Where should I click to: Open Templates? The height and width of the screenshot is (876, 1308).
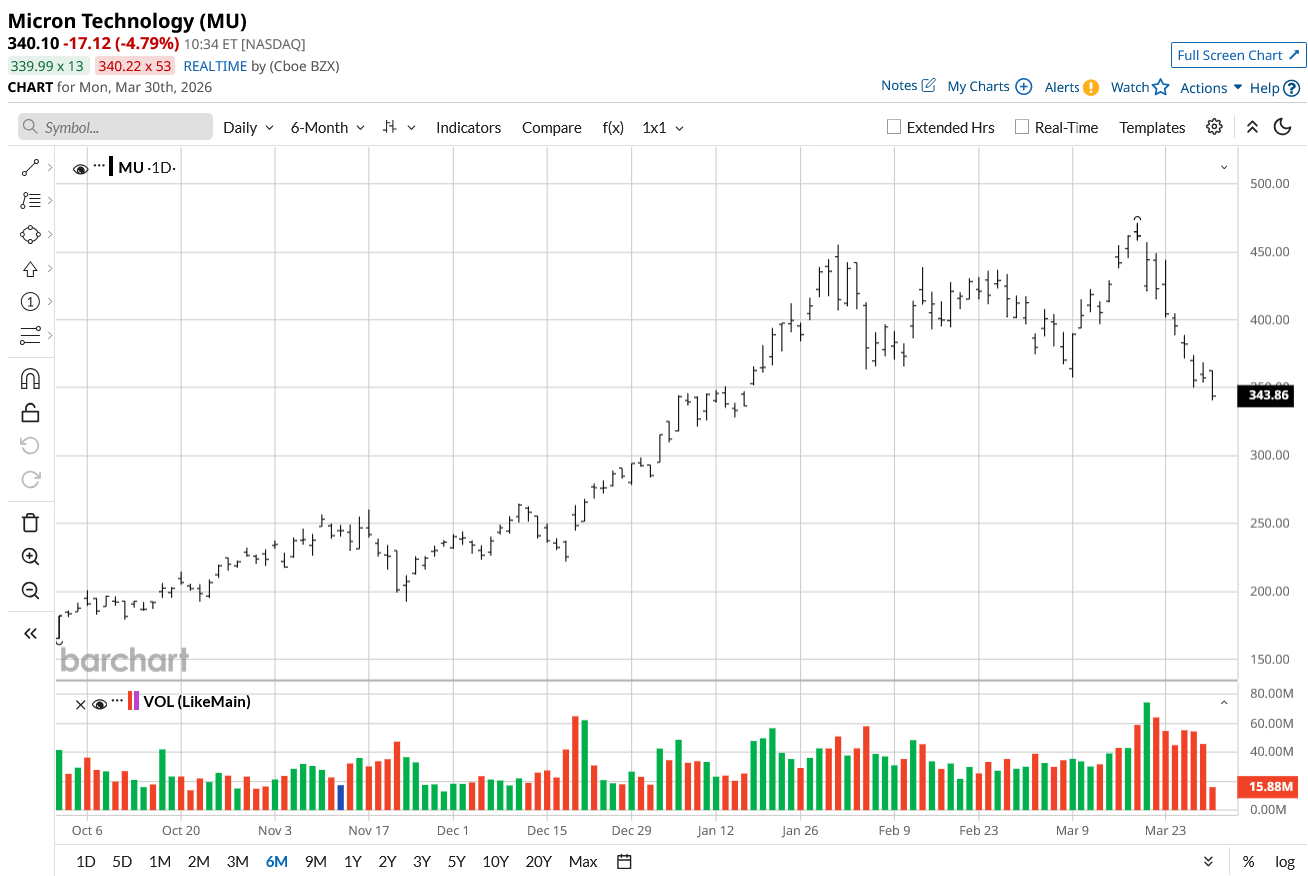coord(1152,127)
